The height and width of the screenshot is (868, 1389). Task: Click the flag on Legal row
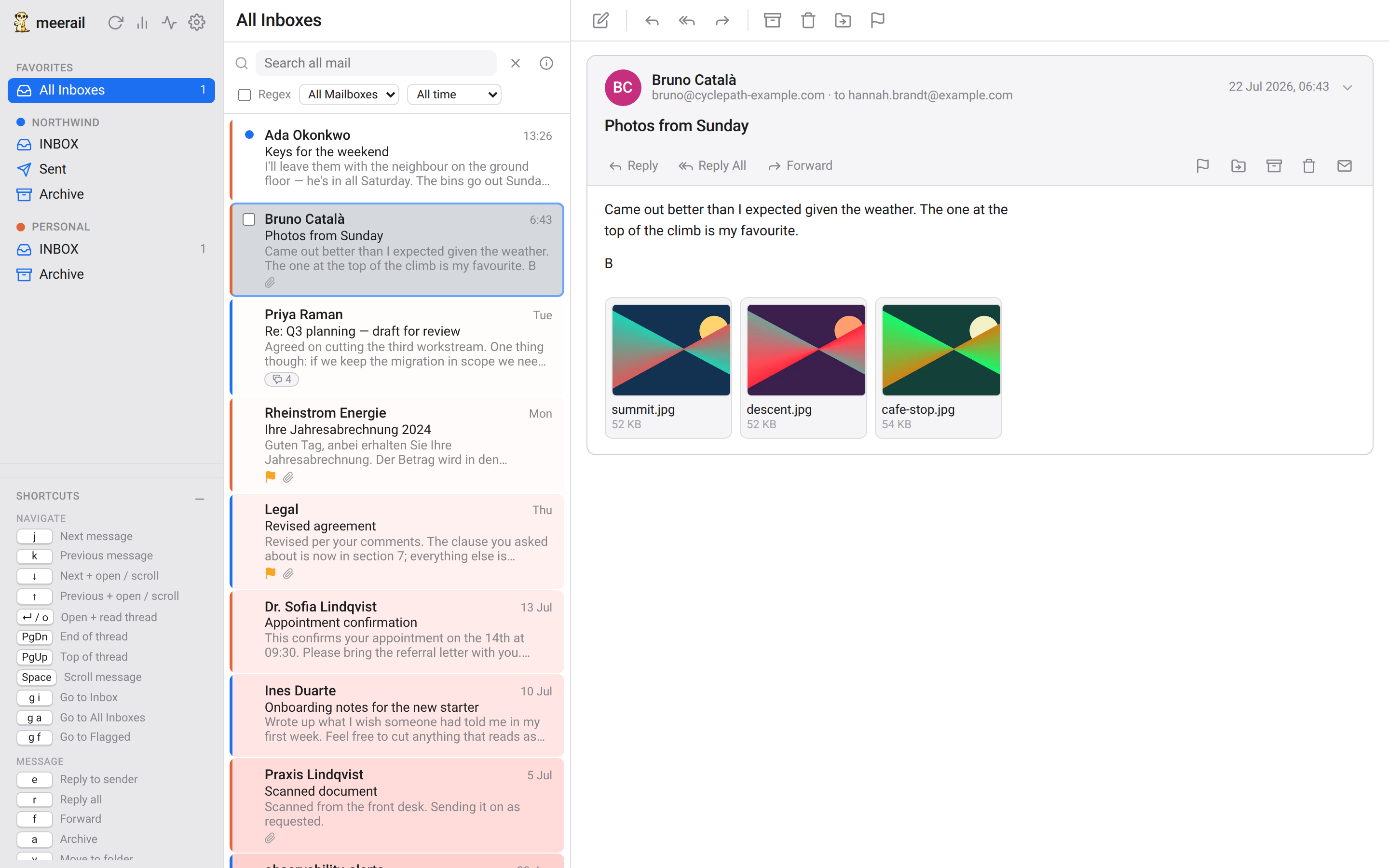coord(271,573)
